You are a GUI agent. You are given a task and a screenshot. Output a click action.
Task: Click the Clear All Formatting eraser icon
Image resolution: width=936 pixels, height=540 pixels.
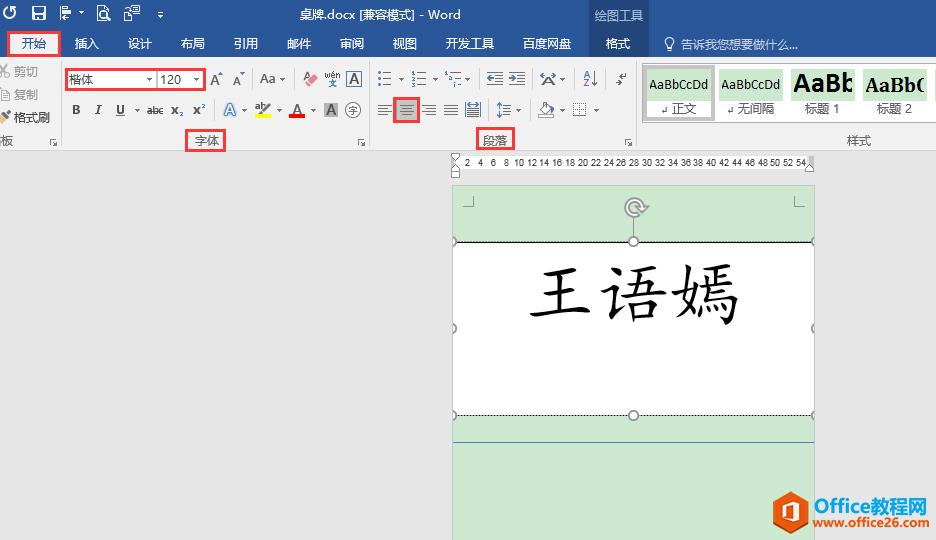[x=310, y=79]
